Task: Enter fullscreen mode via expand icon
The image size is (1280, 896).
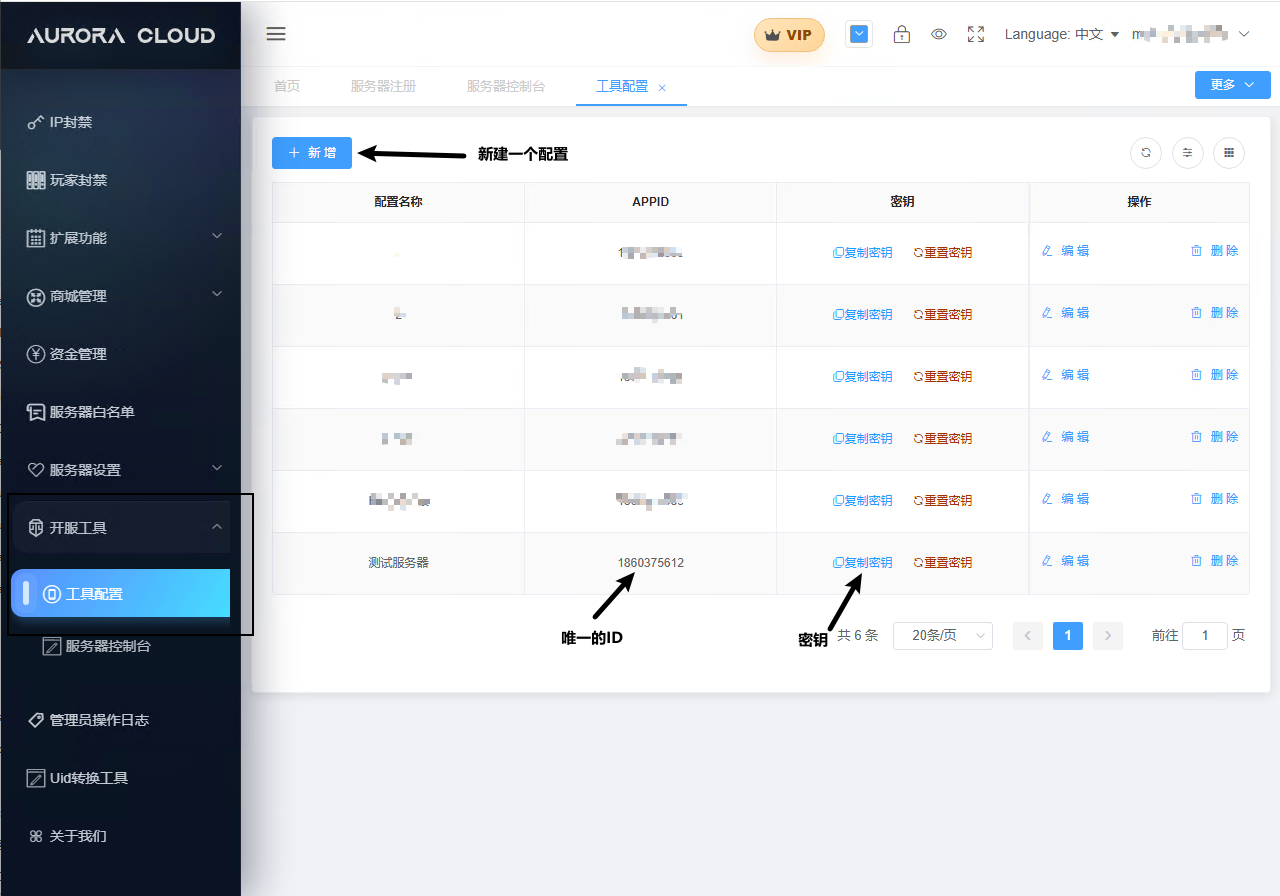Action: (x=976, y=34)
